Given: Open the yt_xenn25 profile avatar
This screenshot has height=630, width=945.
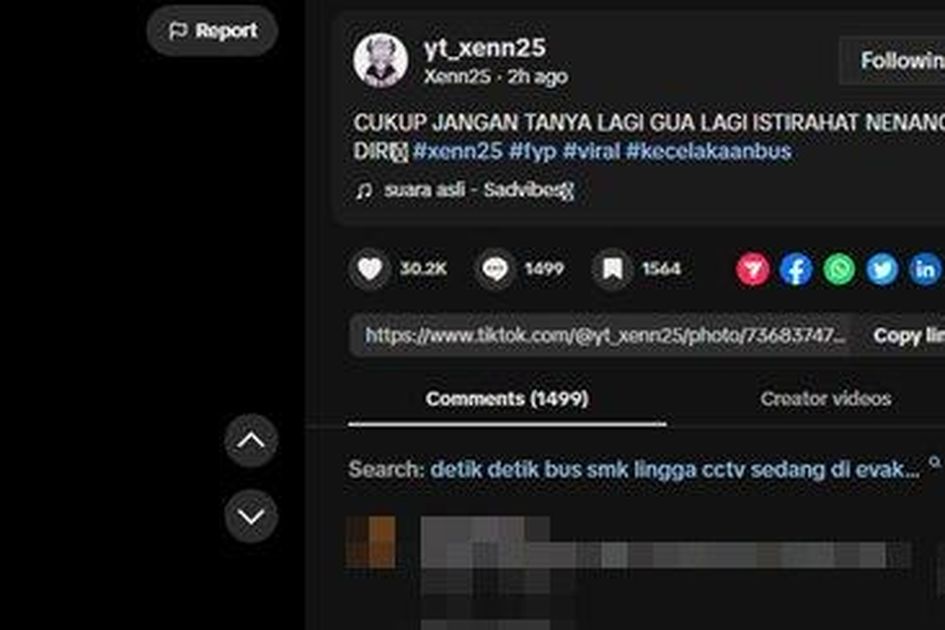Looking at the screenshot, I should click(381, 60).
